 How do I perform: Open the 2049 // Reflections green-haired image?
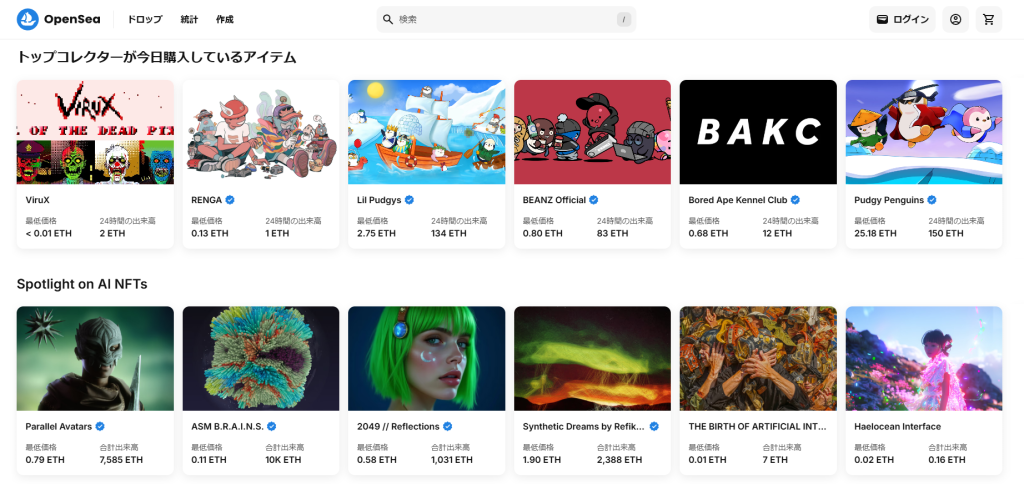pyautogui.click(x=426, y=358)
